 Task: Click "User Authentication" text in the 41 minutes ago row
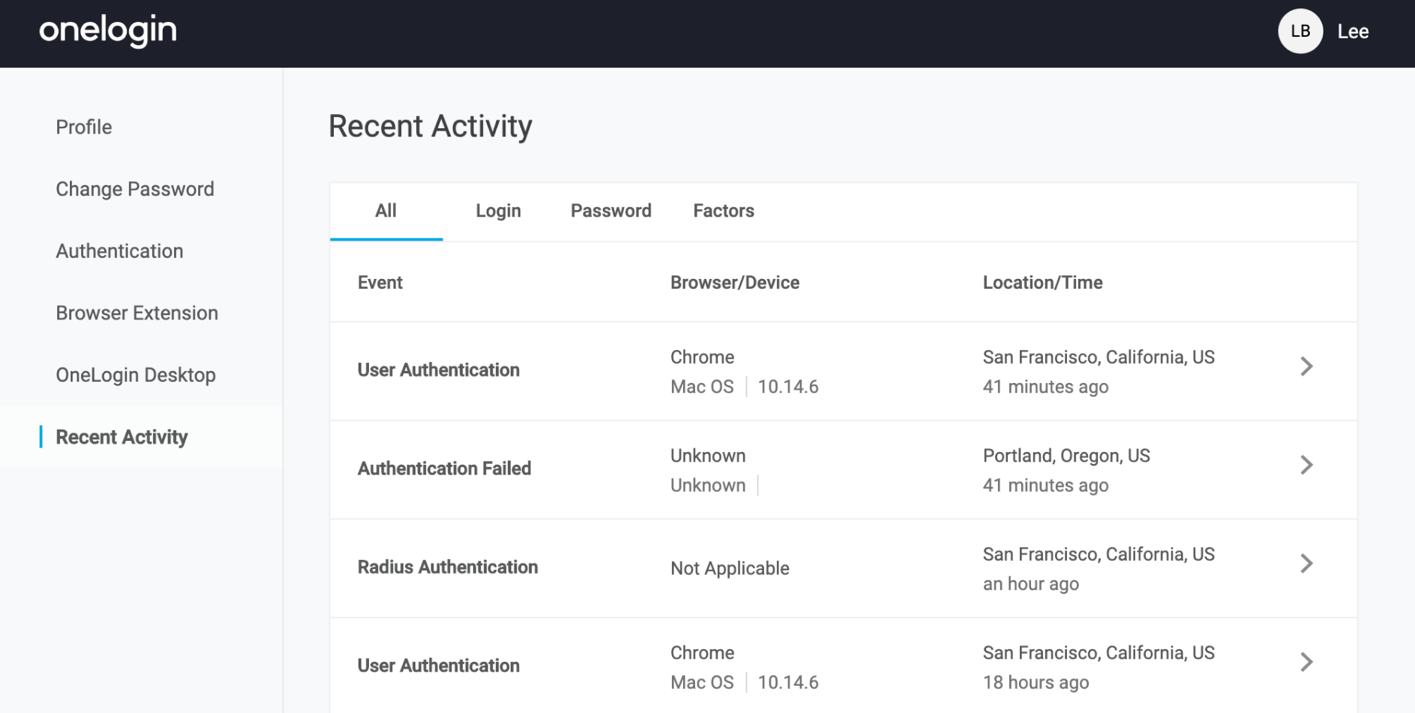point(439,370)
